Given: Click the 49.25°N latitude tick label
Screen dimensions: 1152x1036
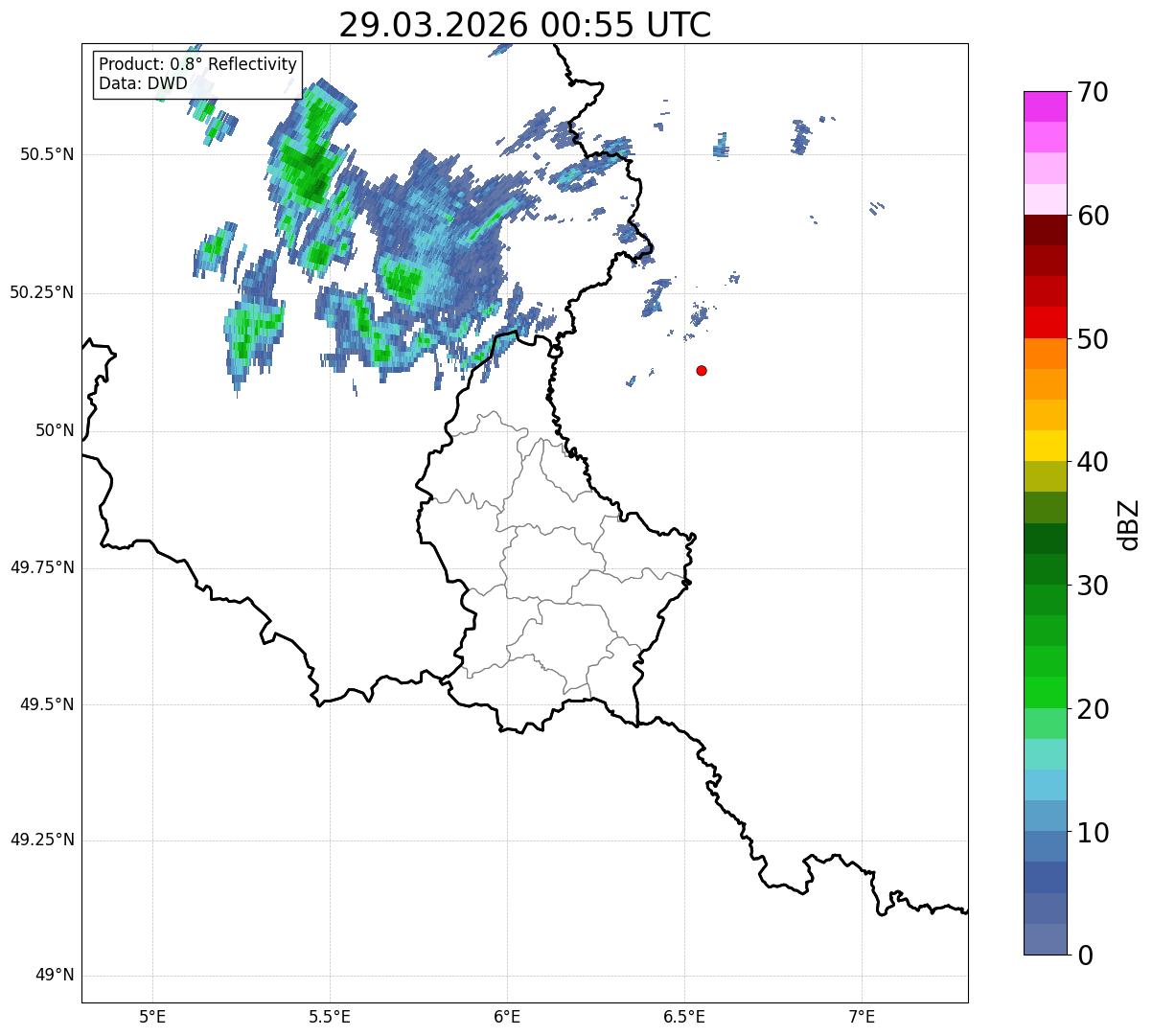Looking at the screenshot, I should click(x=42, y=840).
